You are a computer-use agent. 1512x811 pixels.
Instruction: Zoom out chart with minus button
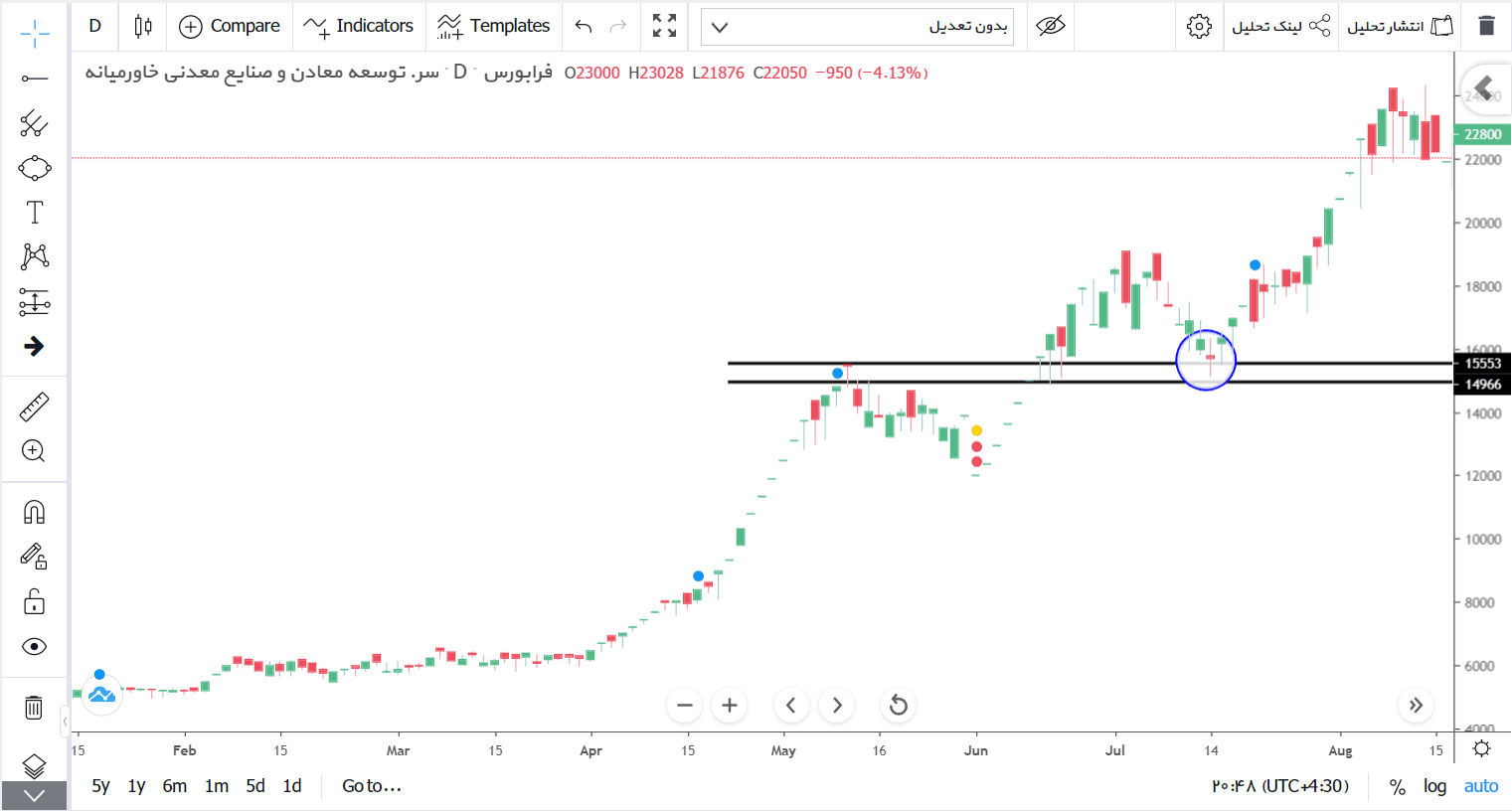(684, 706)
